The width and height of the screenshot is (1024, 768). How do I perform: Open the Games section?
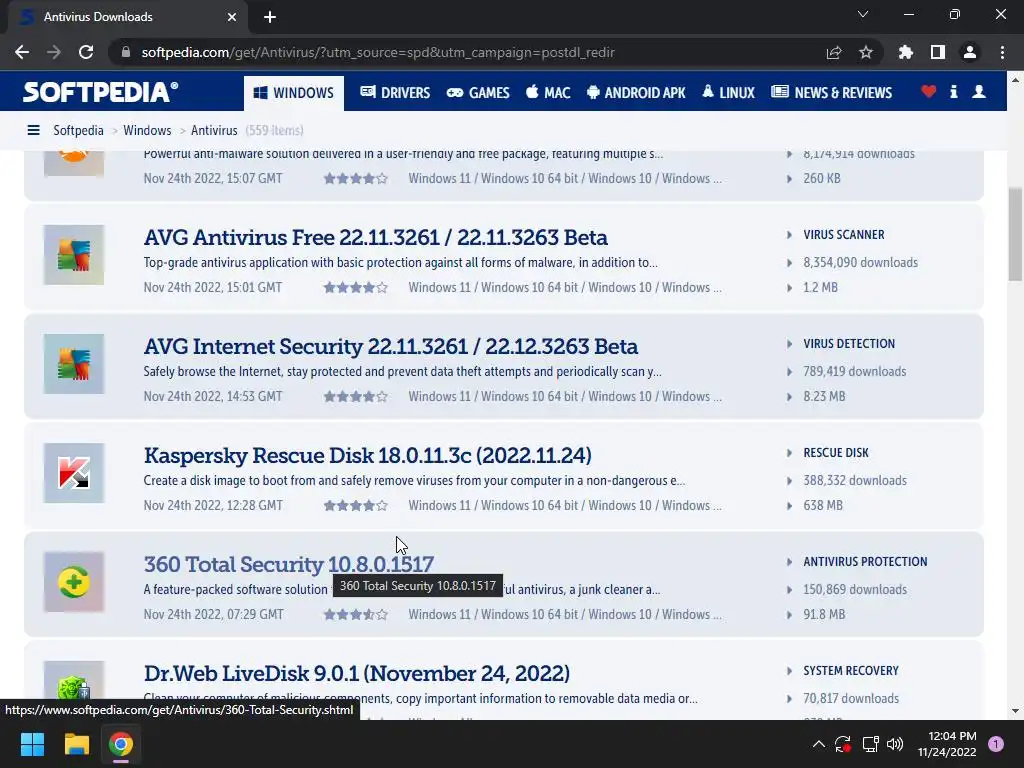point(478,93)
